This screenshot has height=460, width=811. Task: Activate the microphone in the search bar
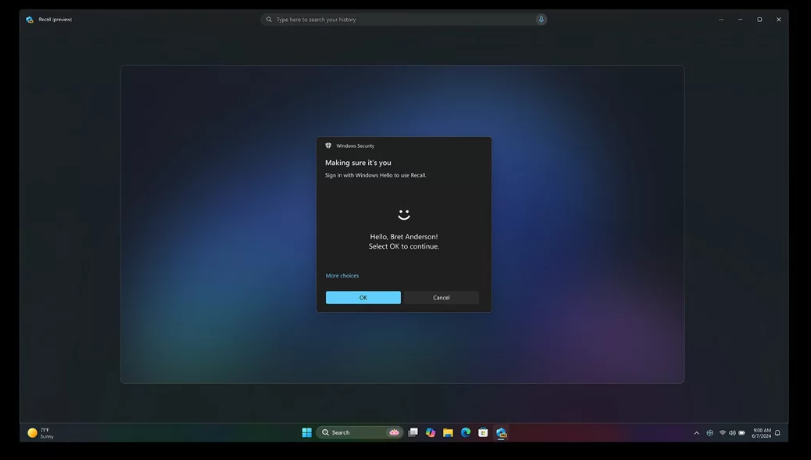tap(540, 20)
